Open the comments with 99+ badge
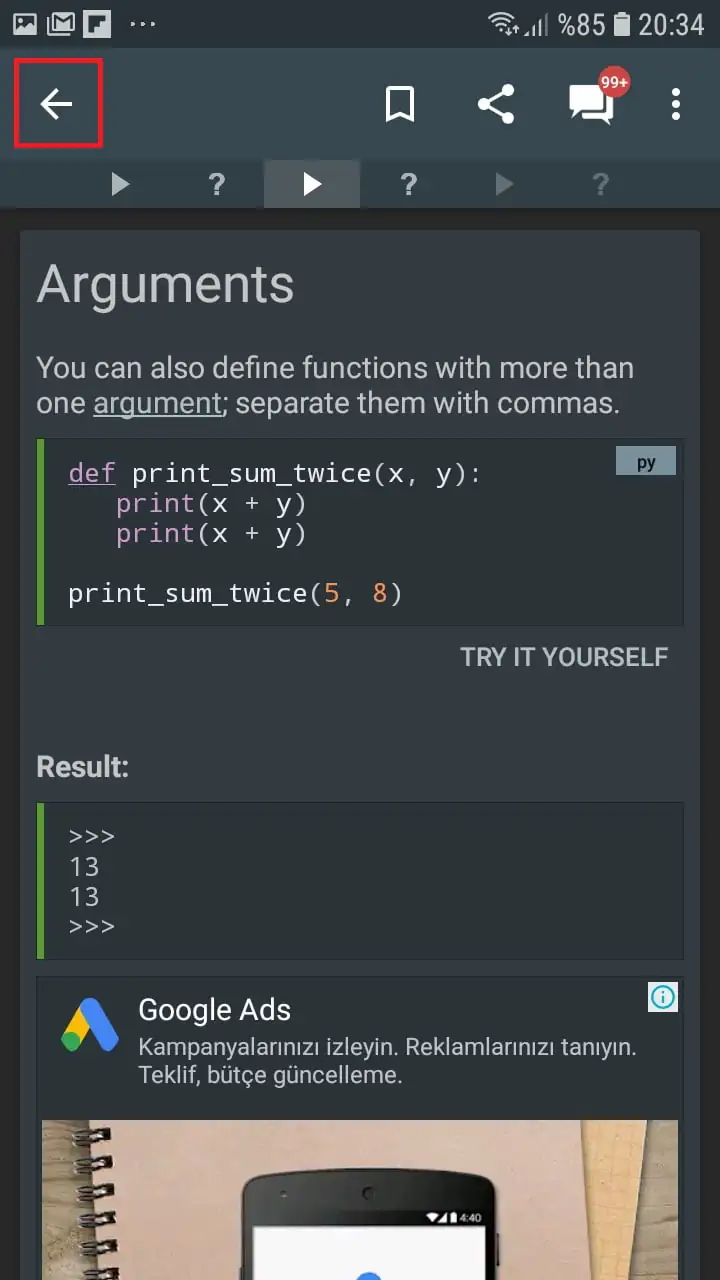 (592, 104)
